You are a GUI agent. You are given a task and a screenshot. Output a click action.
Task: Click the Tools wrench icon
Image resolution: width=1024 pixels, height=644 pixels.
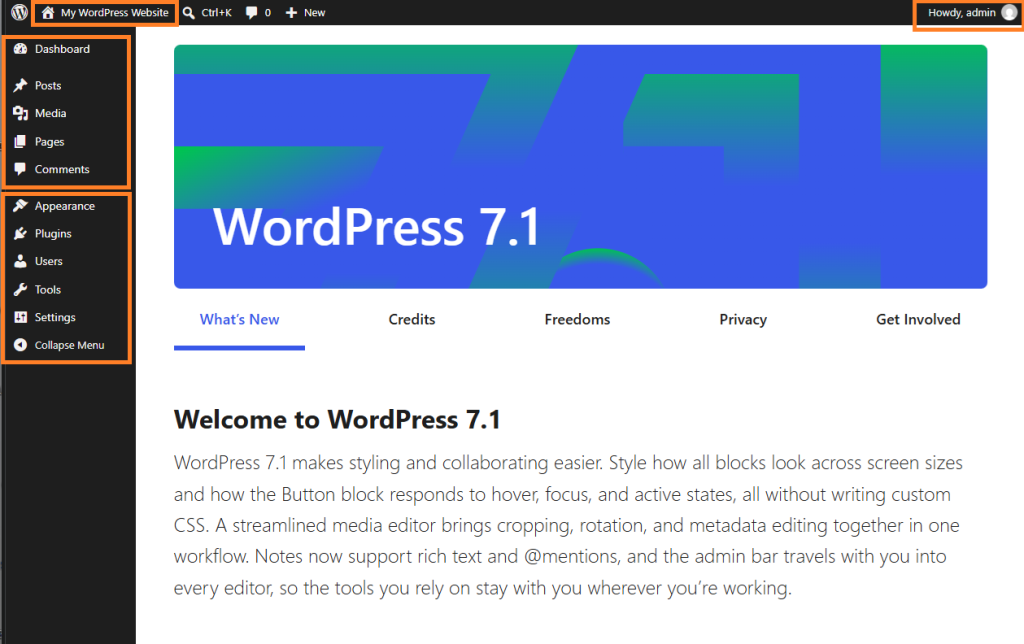tap(20, 289)
